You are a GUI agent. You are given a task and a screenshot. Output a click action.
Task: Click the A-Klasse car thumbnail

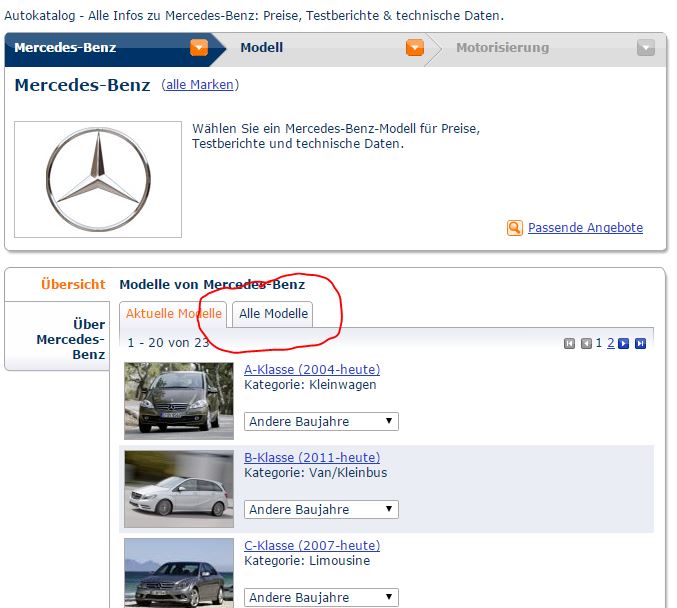(x=179, y=401)
